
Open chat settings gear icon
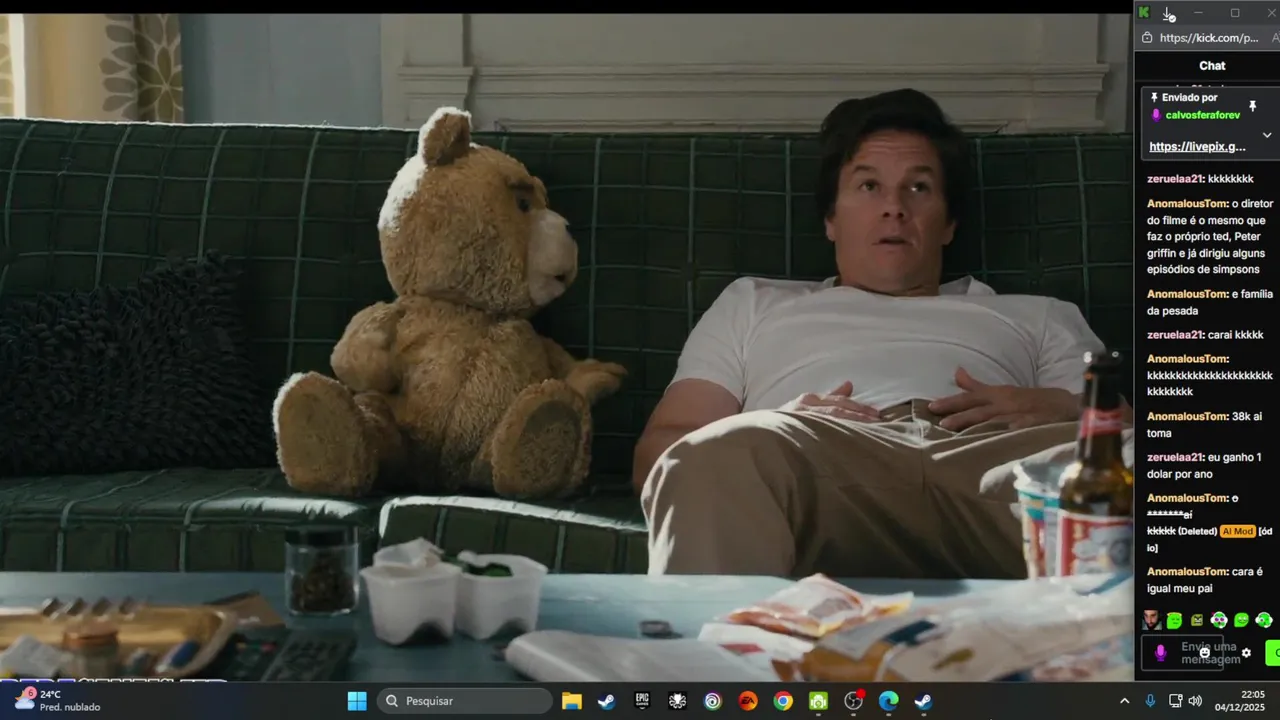1246,653
